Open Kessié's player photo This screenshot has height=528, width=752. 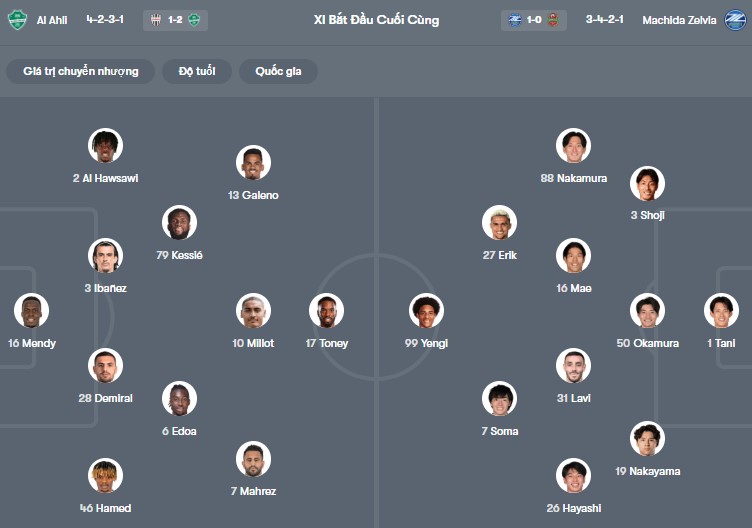click(x=180, y=223)
